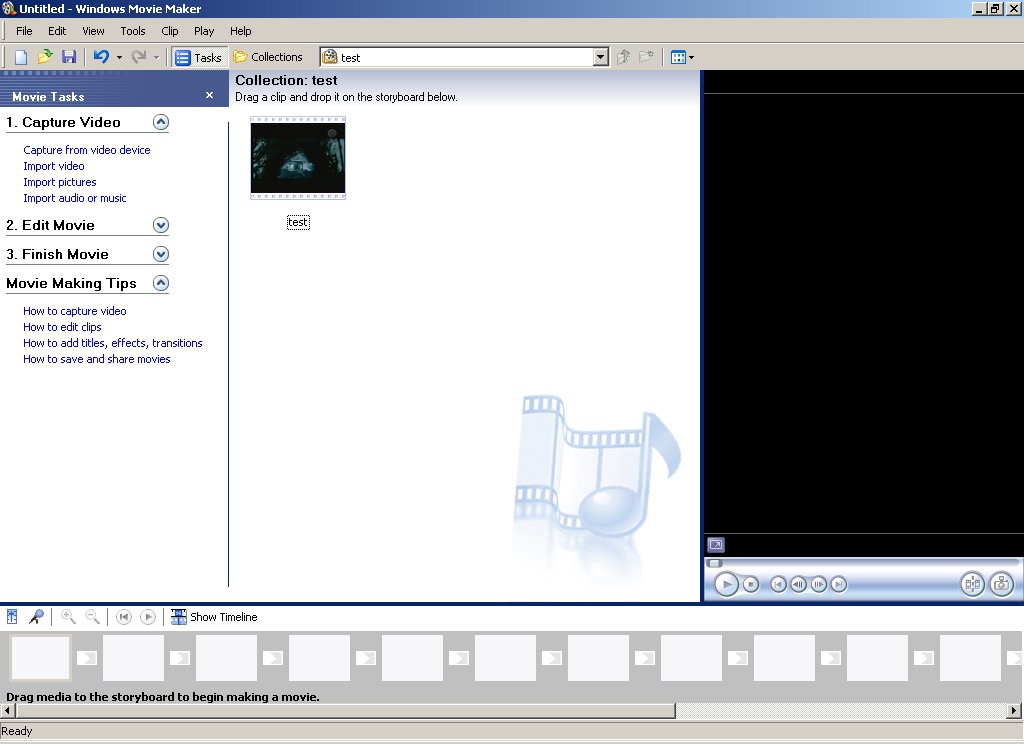Screen dimensions: 1024x744
Task: Undo last action using toolbar arrow
Action: pos(101,57)
